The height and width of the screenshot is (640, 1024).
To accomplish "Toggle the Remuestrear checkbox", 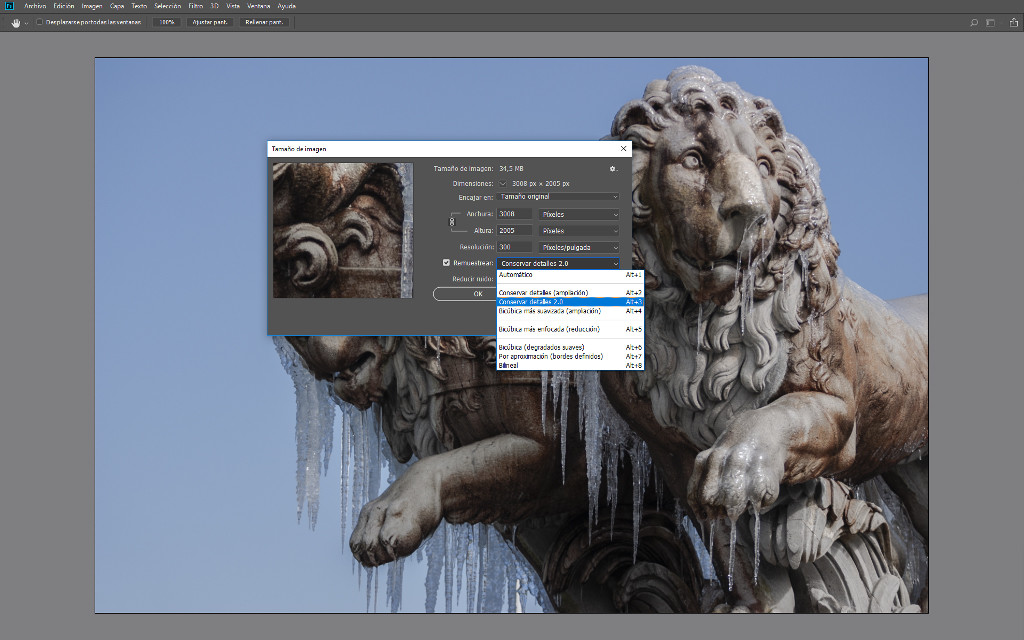I will 446,263.
